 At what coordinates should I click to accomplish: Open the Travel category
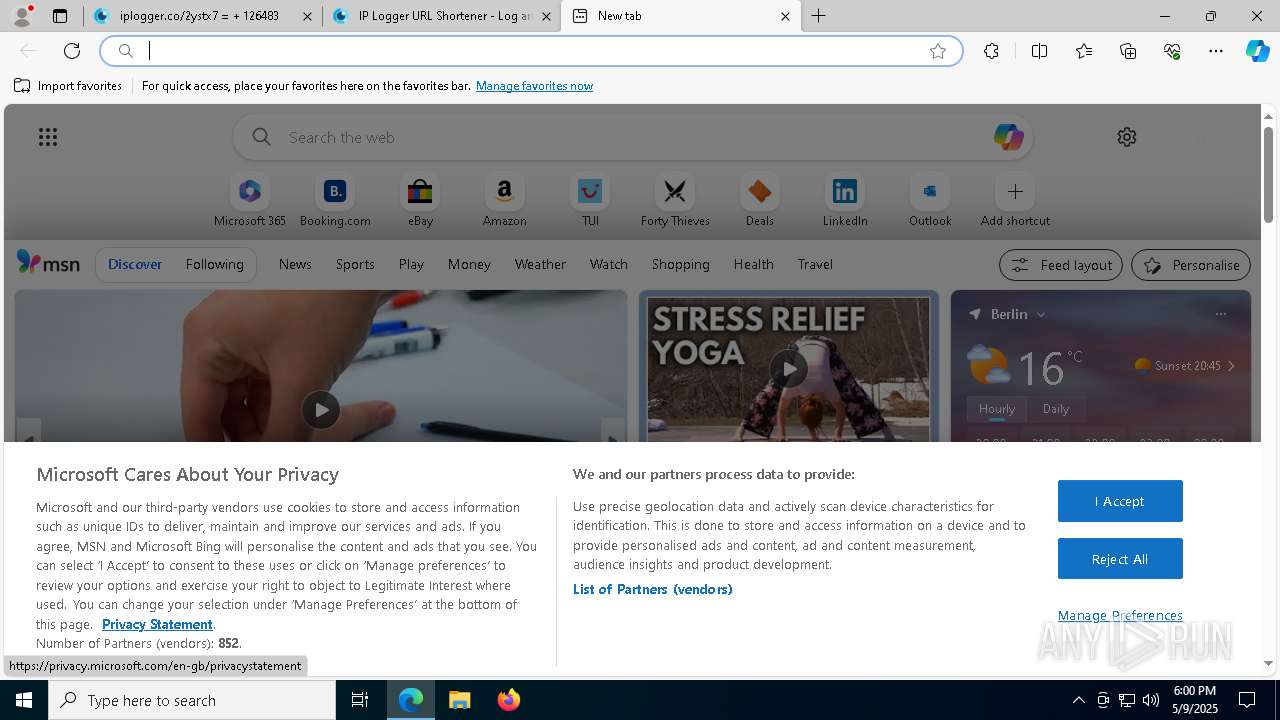tap(815, 264)
